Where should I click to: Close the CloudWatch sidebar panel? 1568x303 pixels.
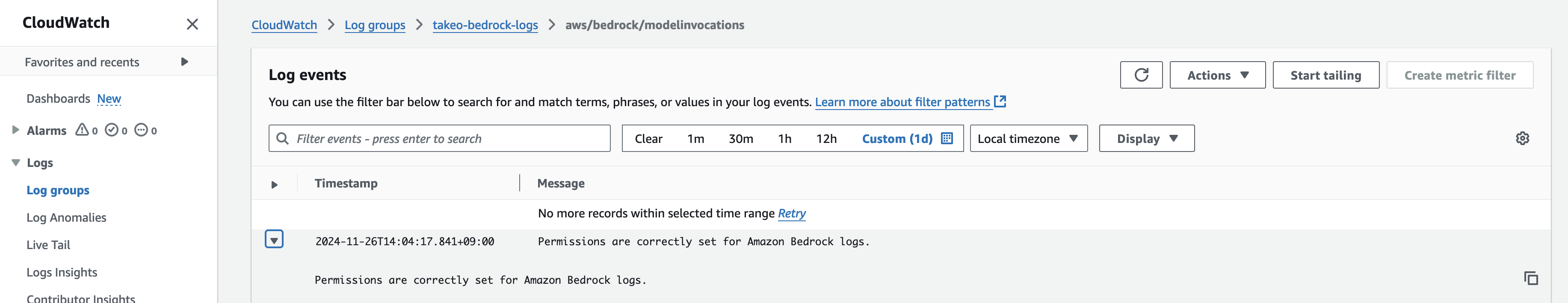(192, 24)
